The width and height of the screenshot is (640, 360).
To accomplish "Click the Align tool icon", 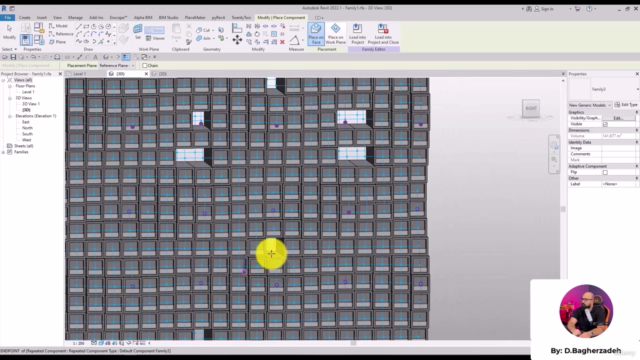I will 237,28.
